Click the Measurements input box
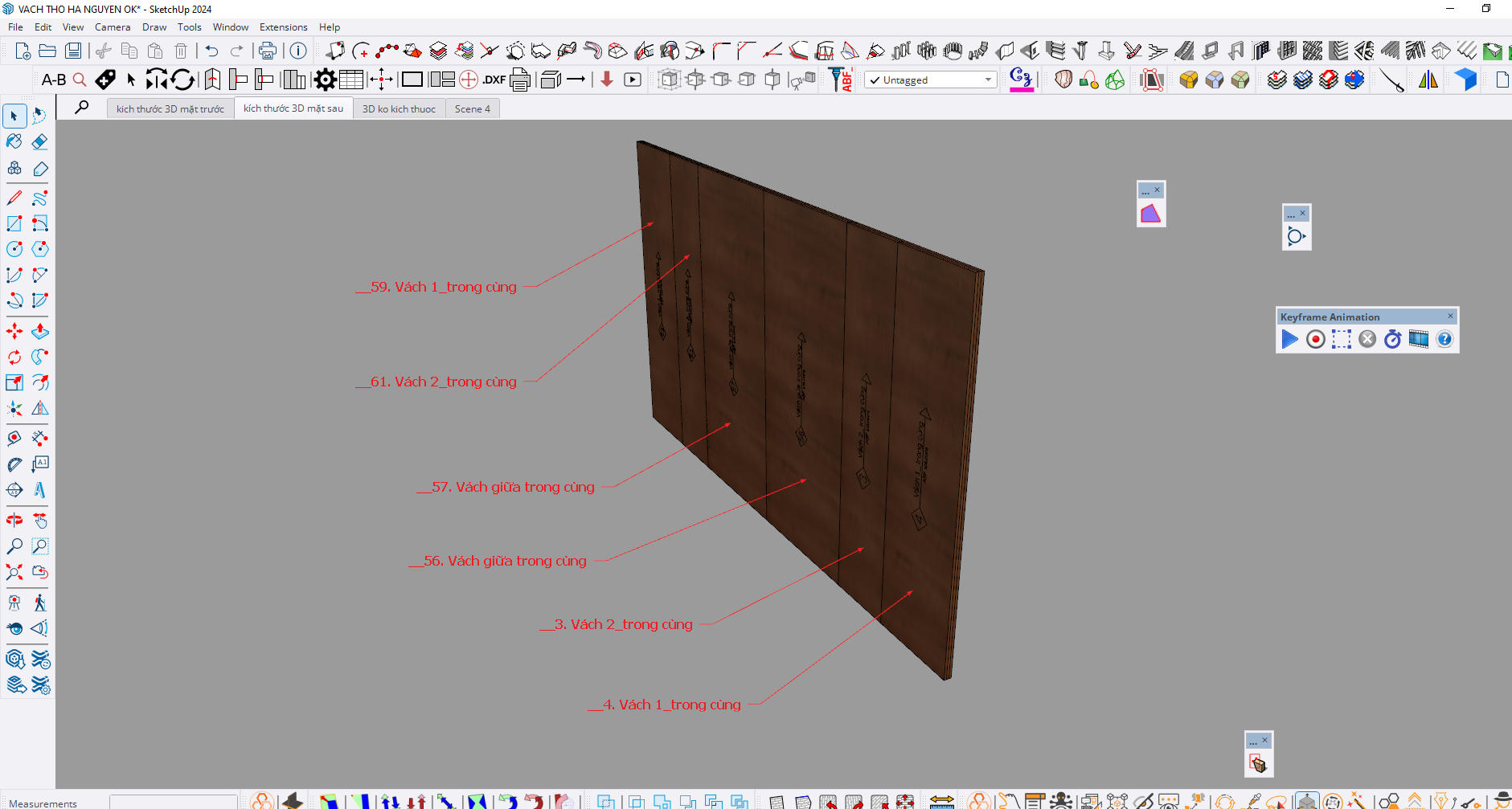This screenshot has width=1512, height=809. click(173, 802)
